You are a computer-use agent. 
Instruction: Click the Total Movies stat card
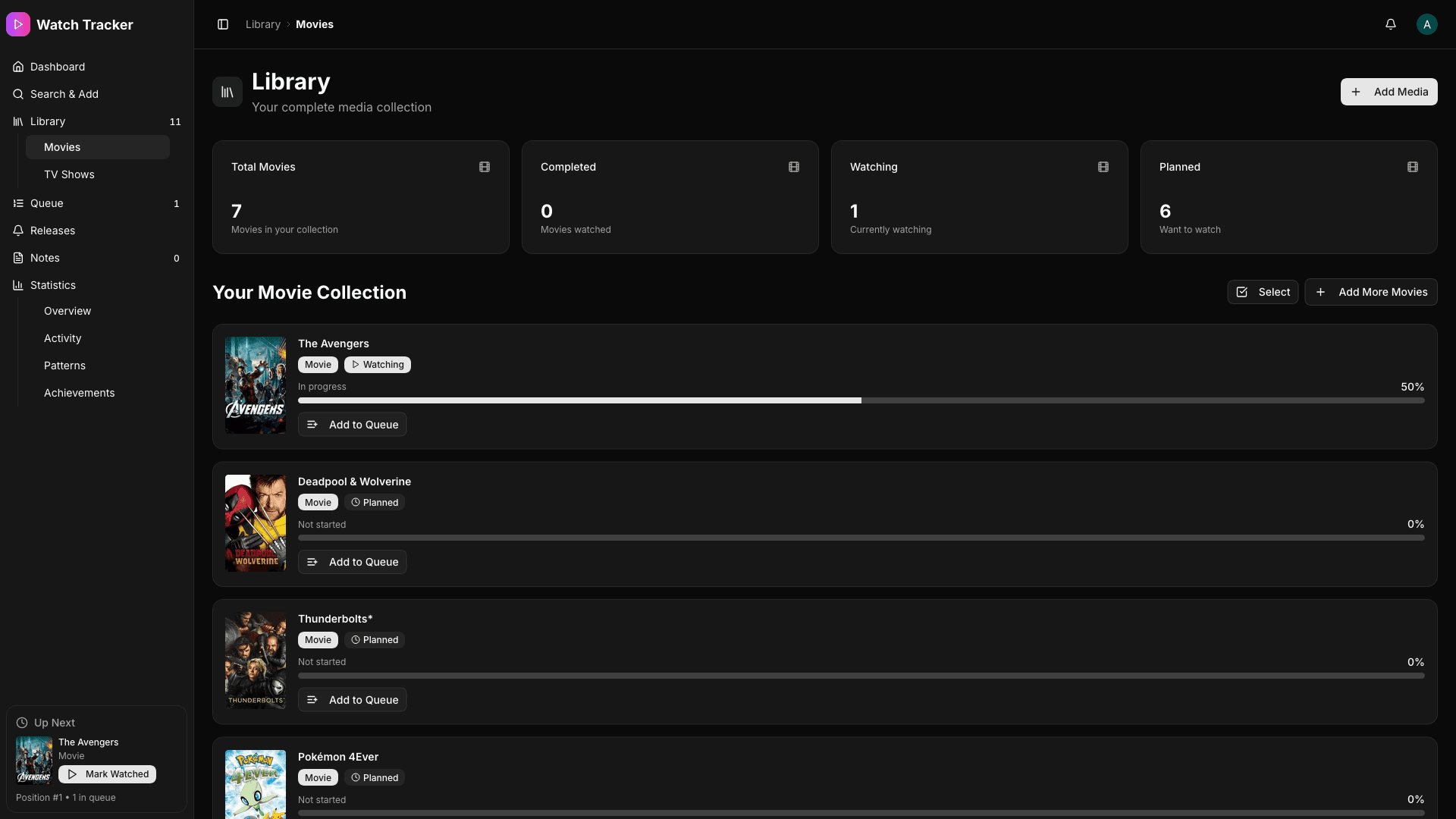(361, 197)
